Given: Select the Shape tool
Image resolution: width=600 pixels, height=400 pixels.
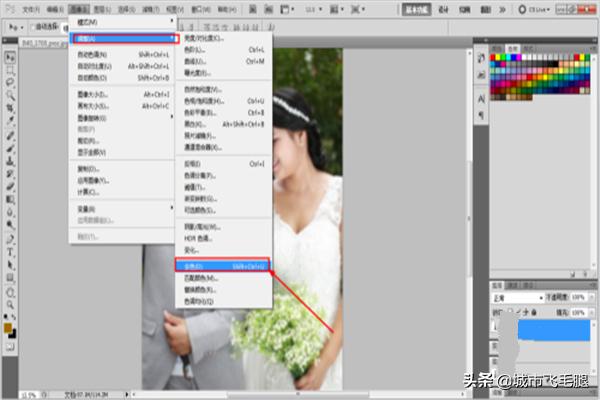Looking at the screenshot, I should click(x=10, y=278).
